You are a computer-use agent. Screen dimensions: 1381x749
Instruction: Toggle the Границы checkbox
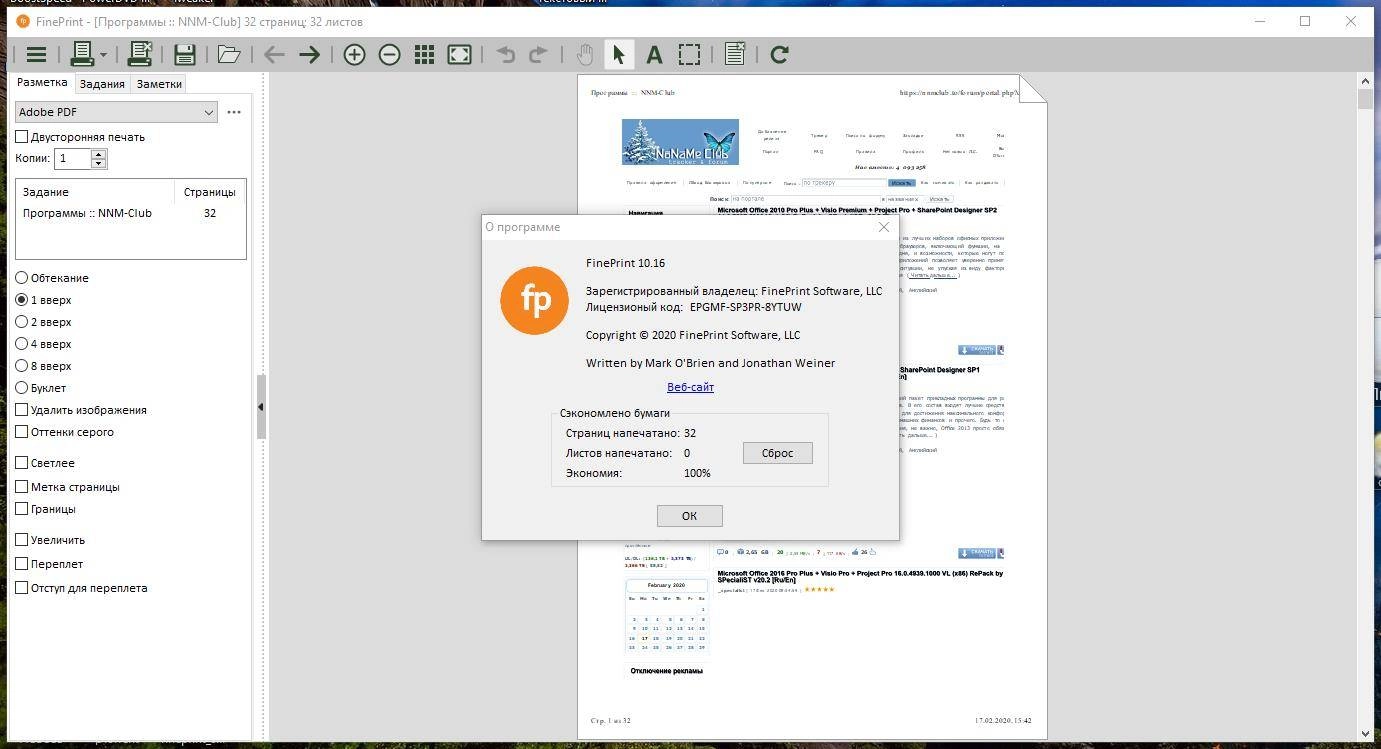click(22, 509)
